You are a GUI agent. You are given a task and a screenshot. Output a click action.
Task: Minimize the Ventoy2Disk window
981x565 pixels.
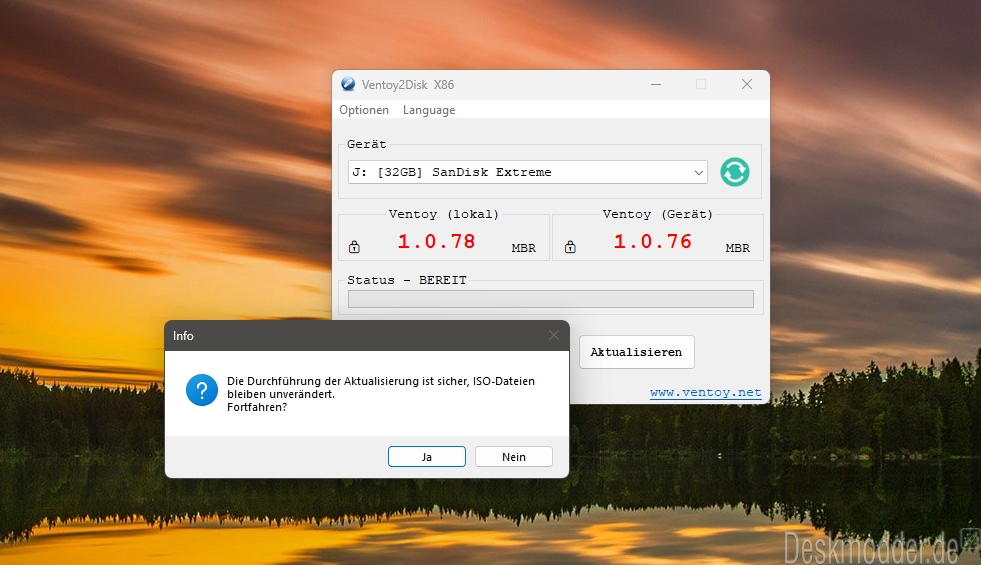(656, 84)
